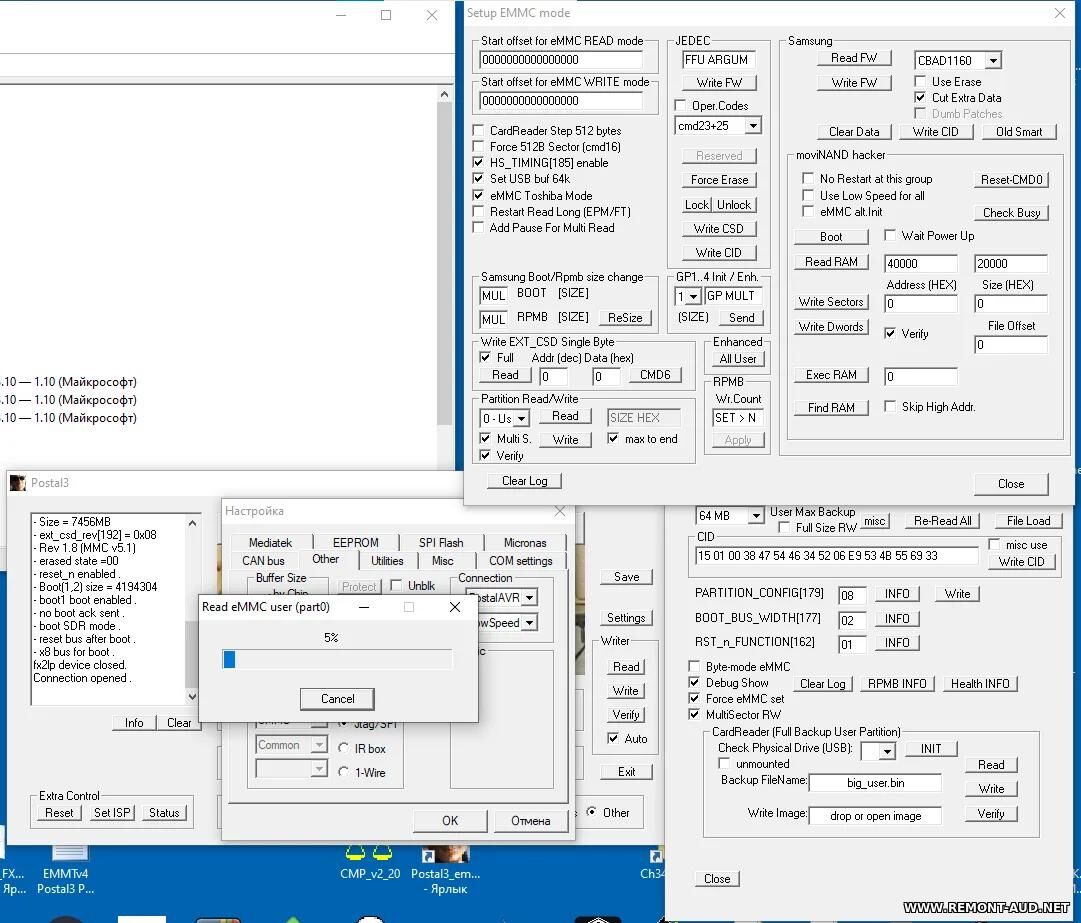Click Set ISP in Extra Control
Image resolution: width=1081 pixels, height=923 pixels.
pos(112,813)
